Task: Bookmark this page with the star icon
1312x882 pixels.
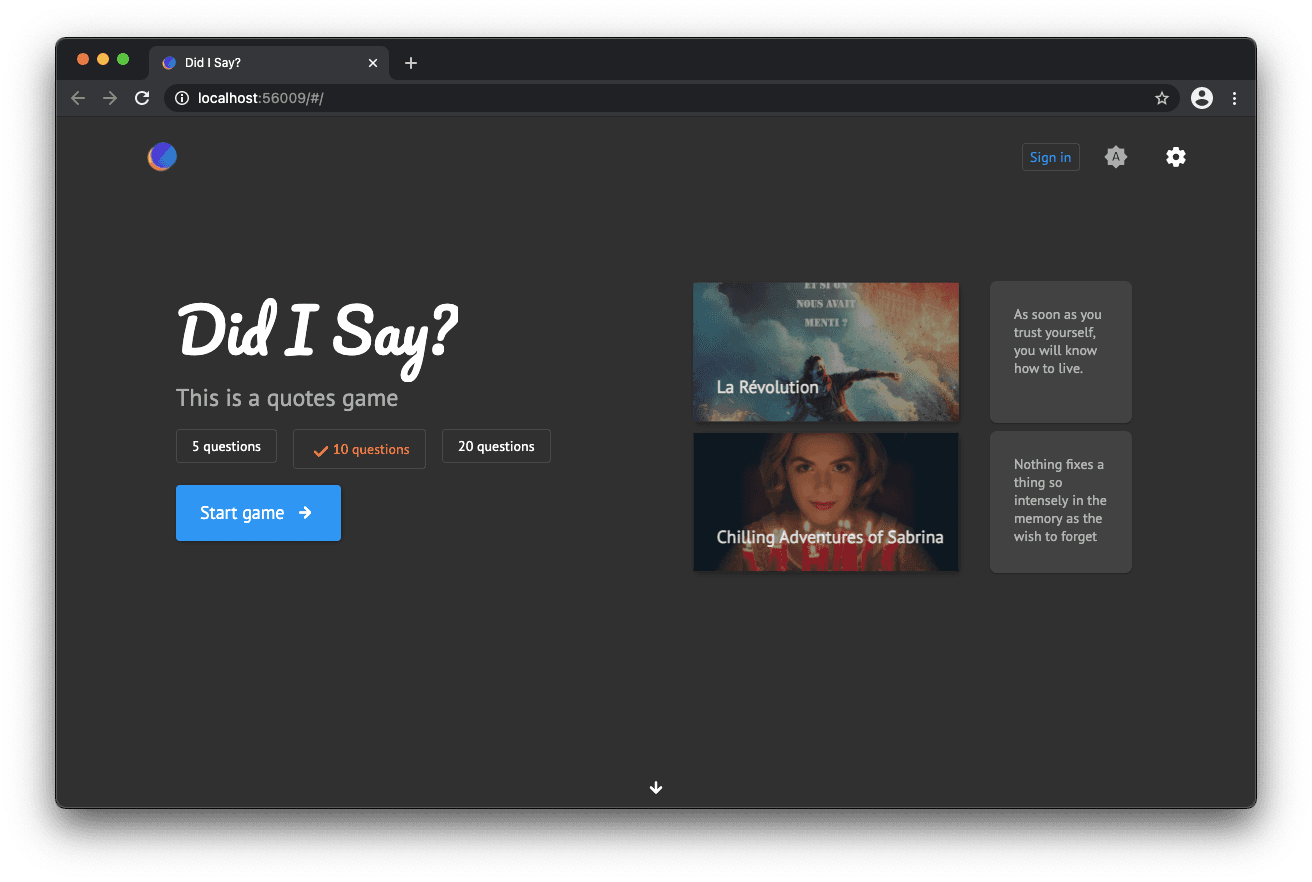Action: pos(1161,98)
